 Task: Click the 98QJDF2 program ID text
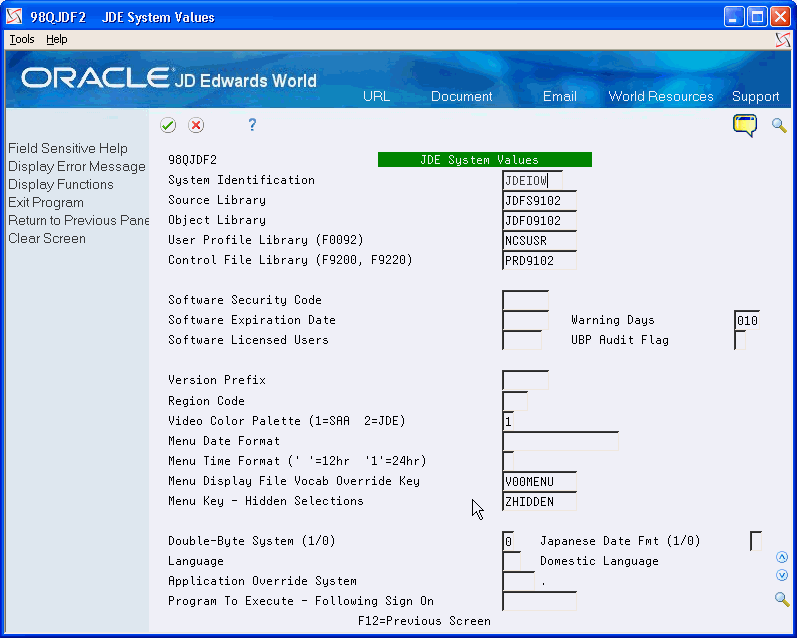(193, 160)
